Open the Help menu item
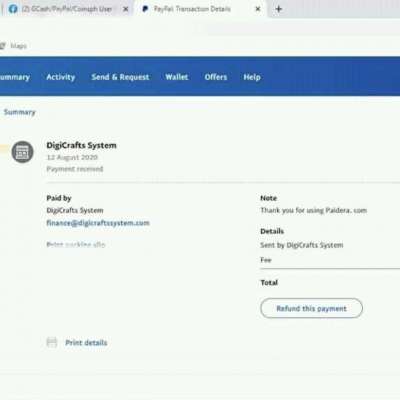The image size is (400, 400). pyautogui.click(x=252, y=77)
